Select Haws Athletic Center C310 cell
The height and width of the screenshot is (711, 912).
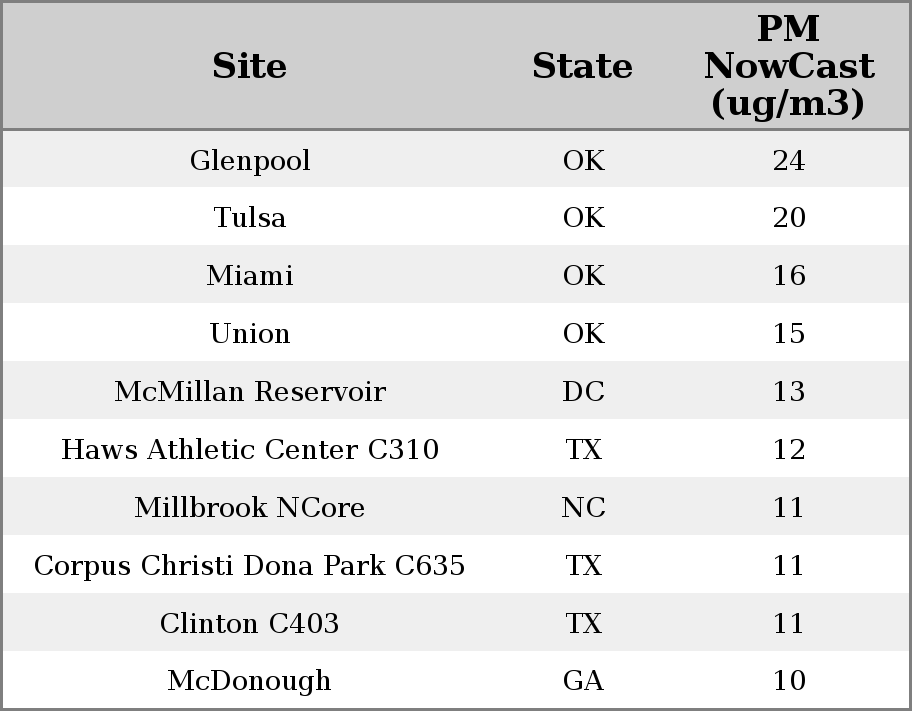coord(250,449)
